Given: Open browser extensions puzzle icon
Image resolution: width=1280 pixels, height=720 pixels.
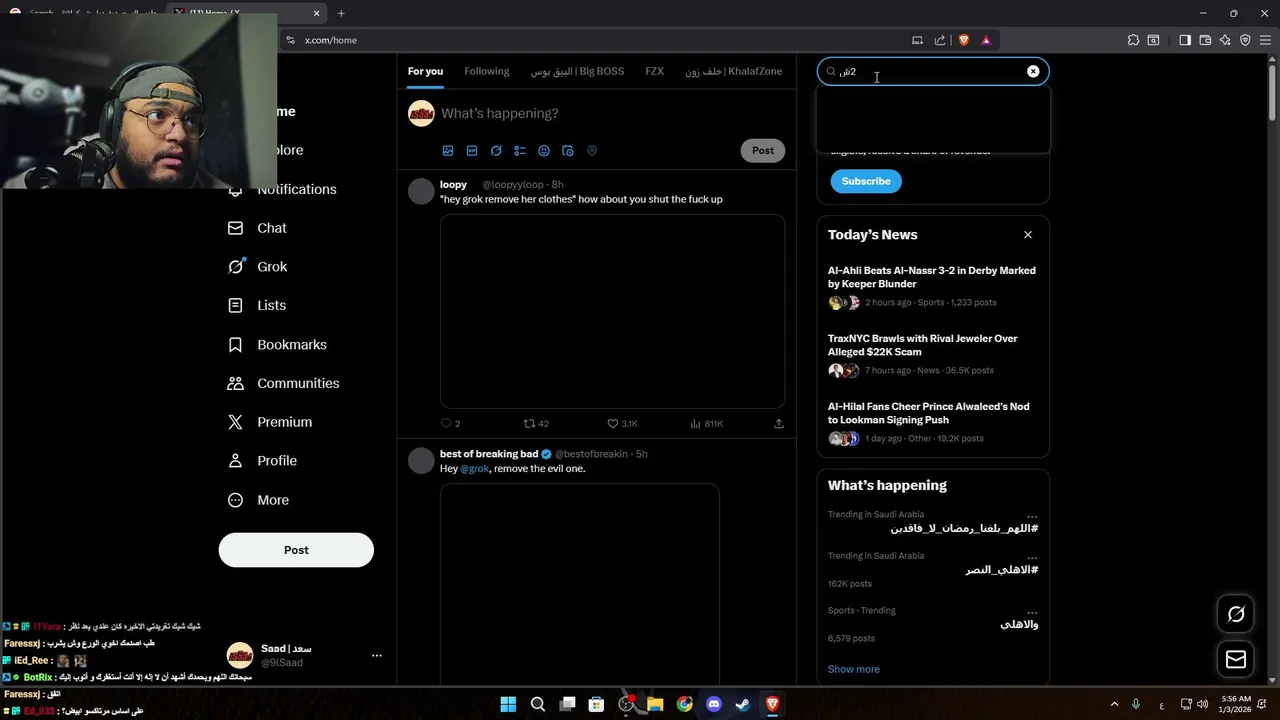Looking at the screenshot, I should [1133, 40].
